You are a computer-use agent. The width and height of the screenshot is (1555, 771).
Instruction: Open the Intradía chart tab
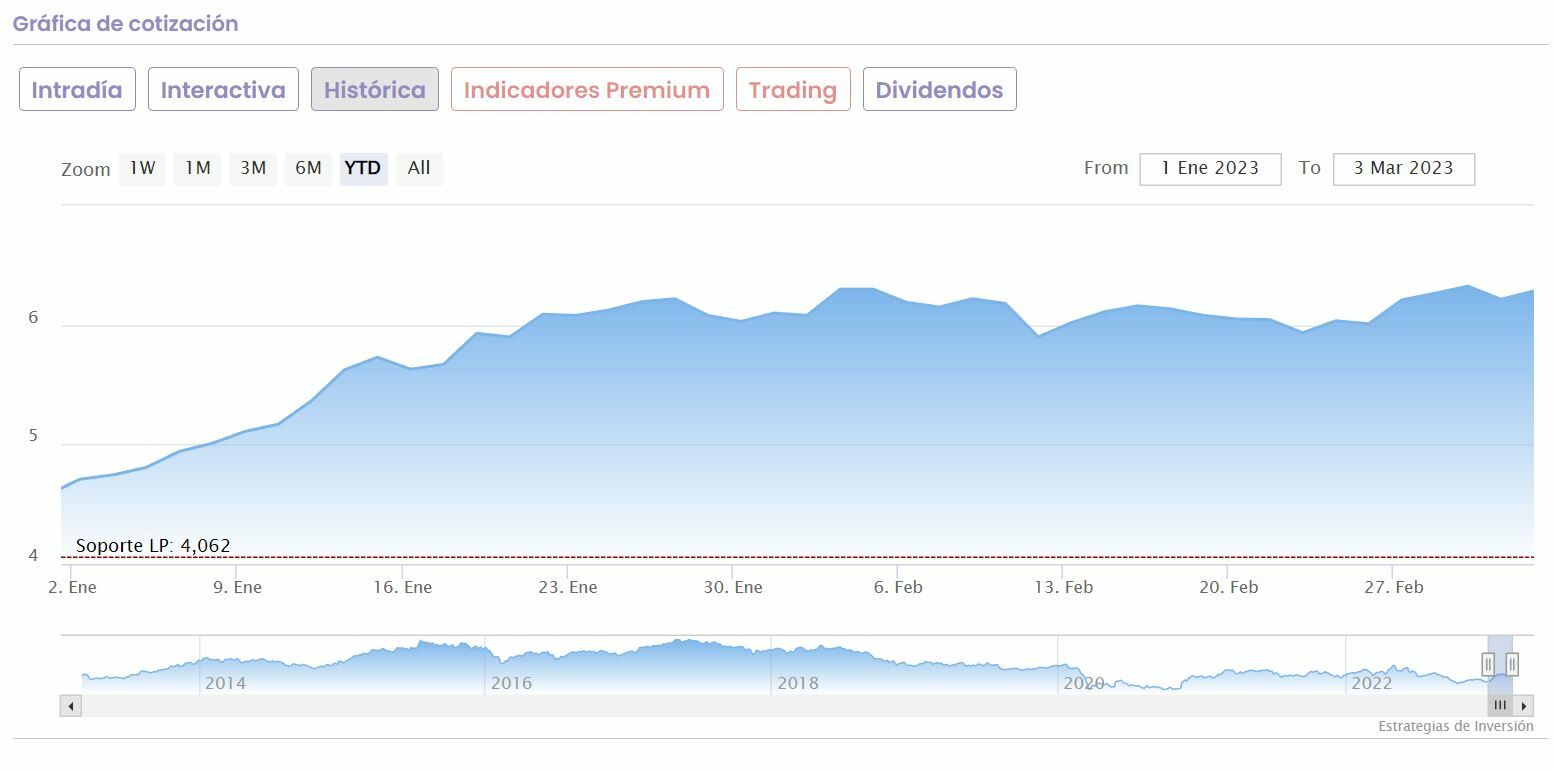click(x=77, y=90)
